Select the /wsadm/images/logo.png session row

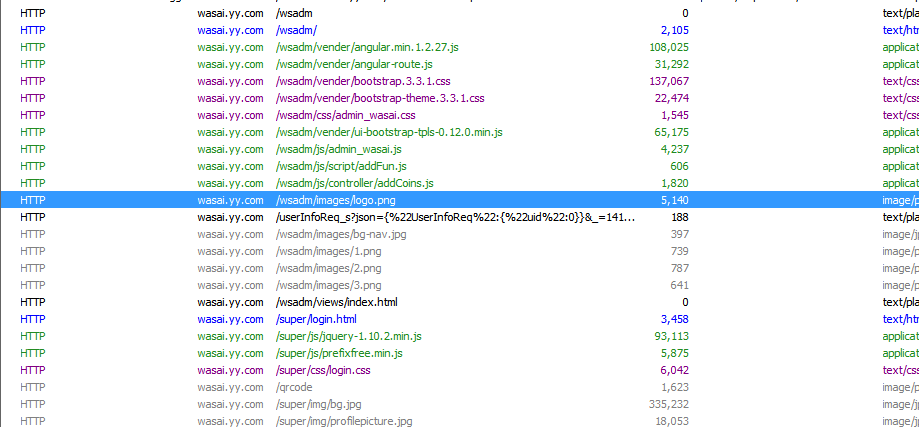click(x=460, y=200)
